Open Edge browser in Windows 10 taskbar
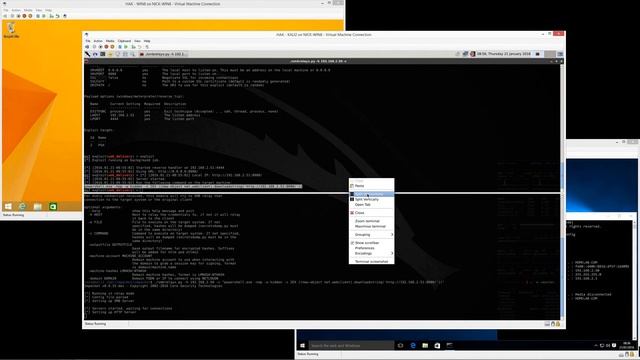This screenshot has height=360, width=640. [x=413, y=345]
